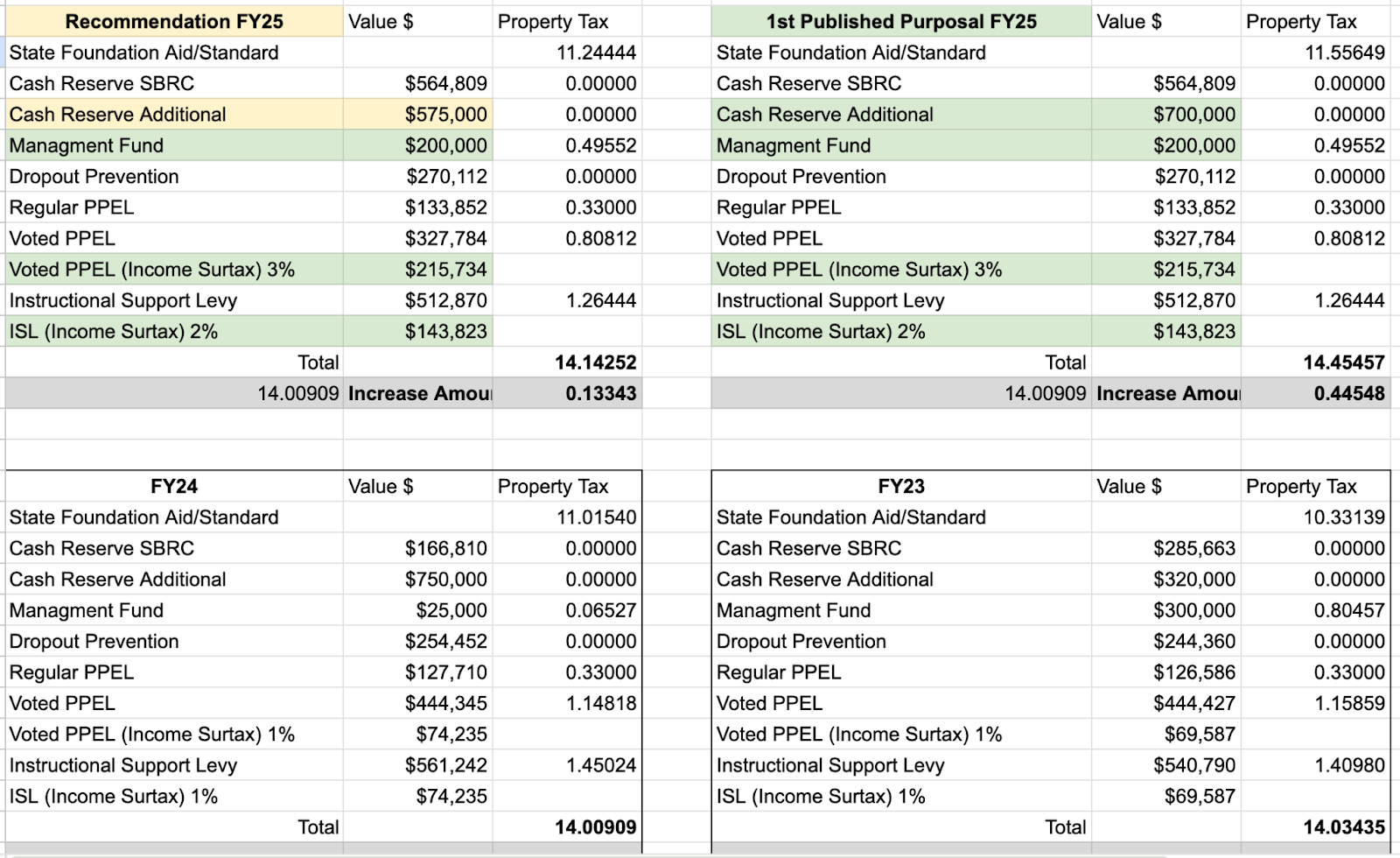Select the 10.33139 State Foundation Aid cell

1315,517
